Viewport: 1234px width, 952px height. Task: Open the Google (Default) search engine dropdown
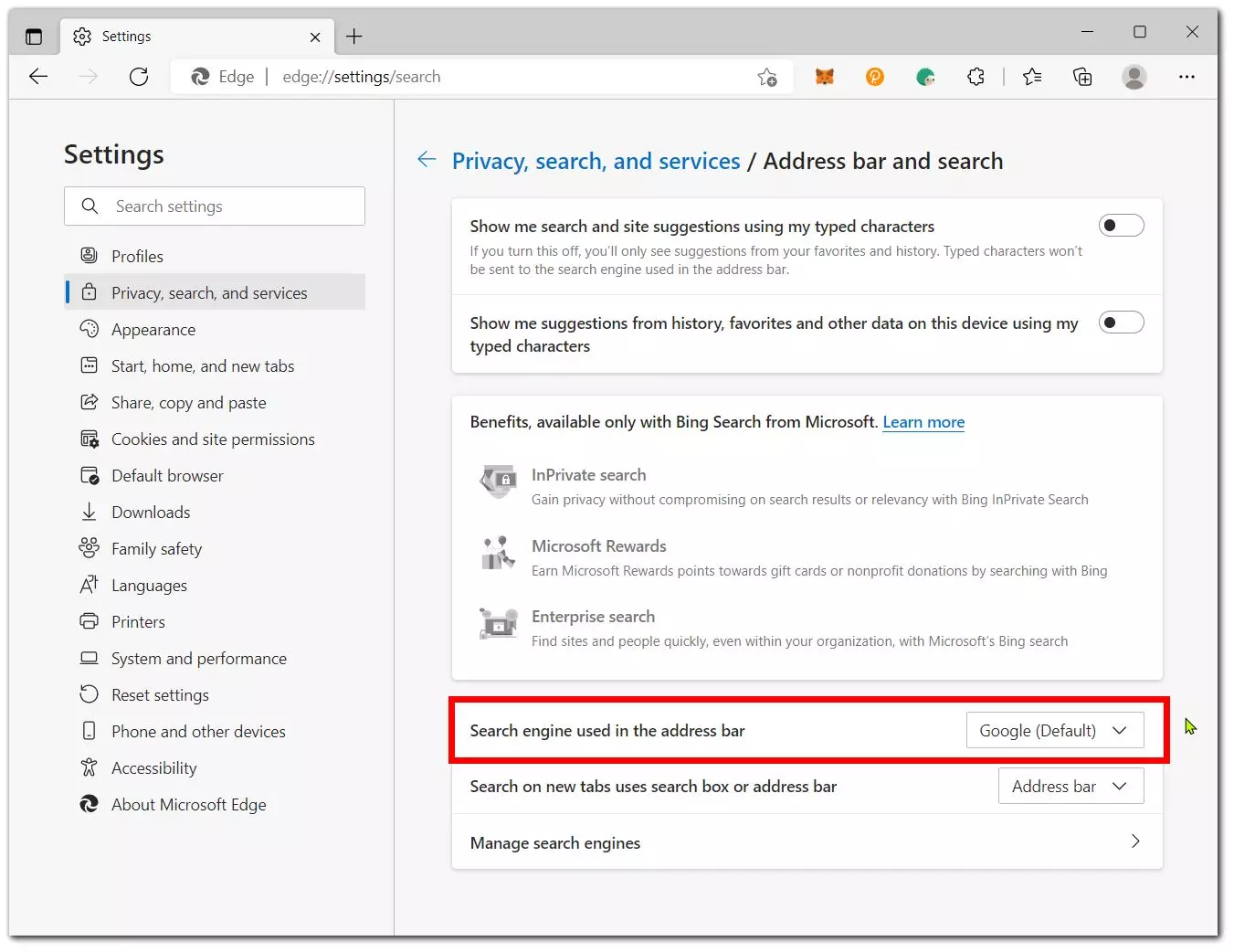coord(1055,730)
